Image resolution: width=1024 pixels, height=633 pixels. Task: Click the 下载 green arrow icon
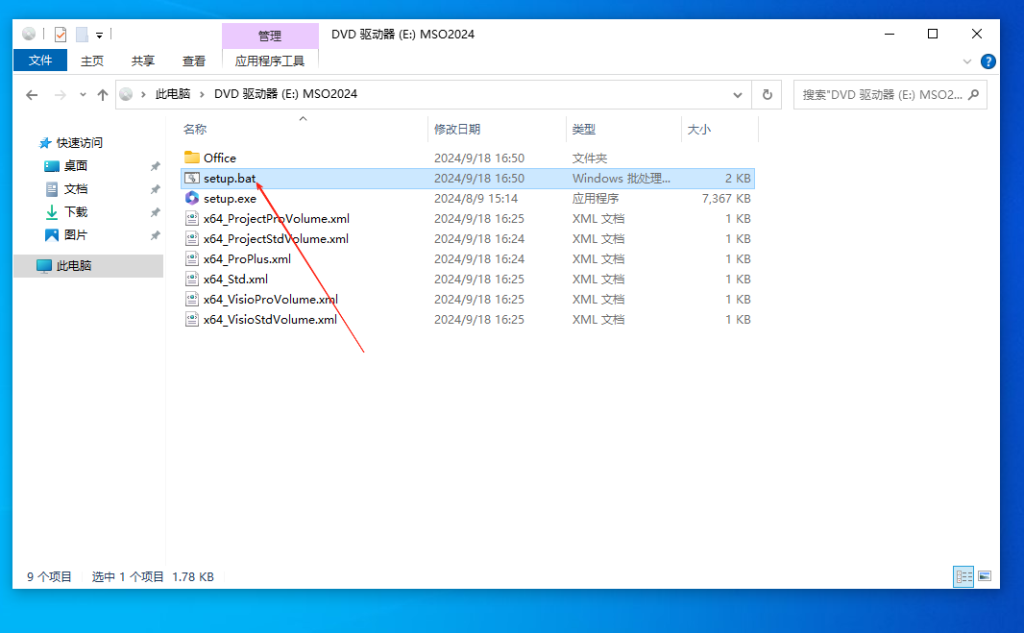pos(52,212)
